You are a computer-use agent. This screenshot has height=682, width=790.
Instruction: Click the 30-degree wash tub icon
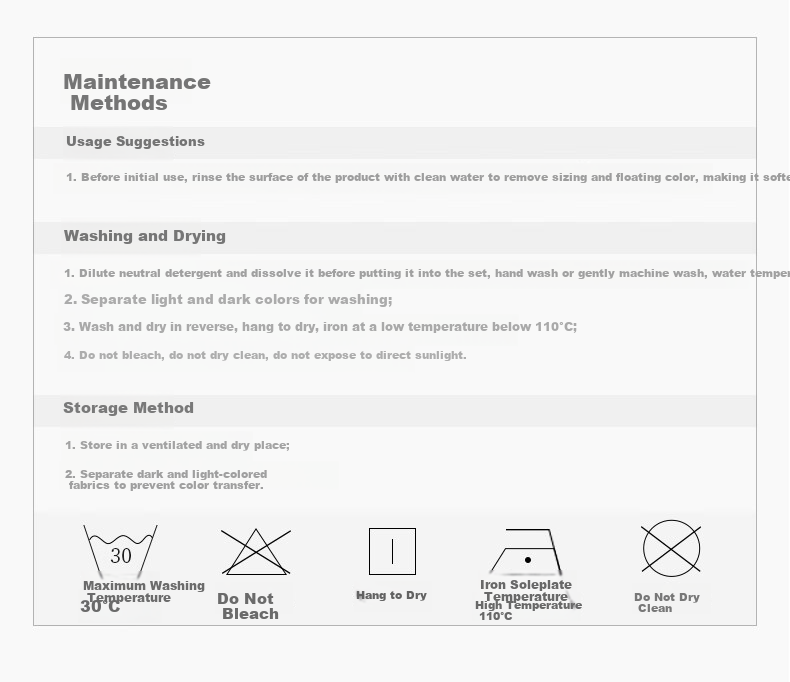120,551
